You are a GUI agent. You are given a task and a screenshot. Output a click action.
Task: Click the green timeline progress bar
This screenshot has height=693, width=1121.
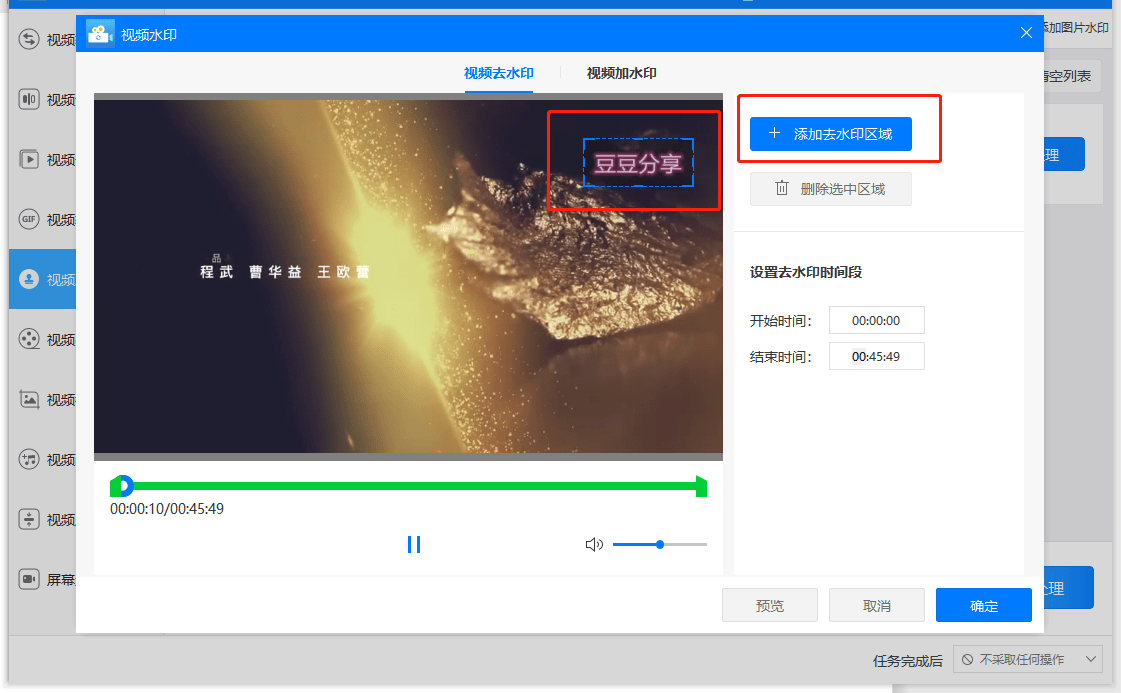click(x=413, y=486)
